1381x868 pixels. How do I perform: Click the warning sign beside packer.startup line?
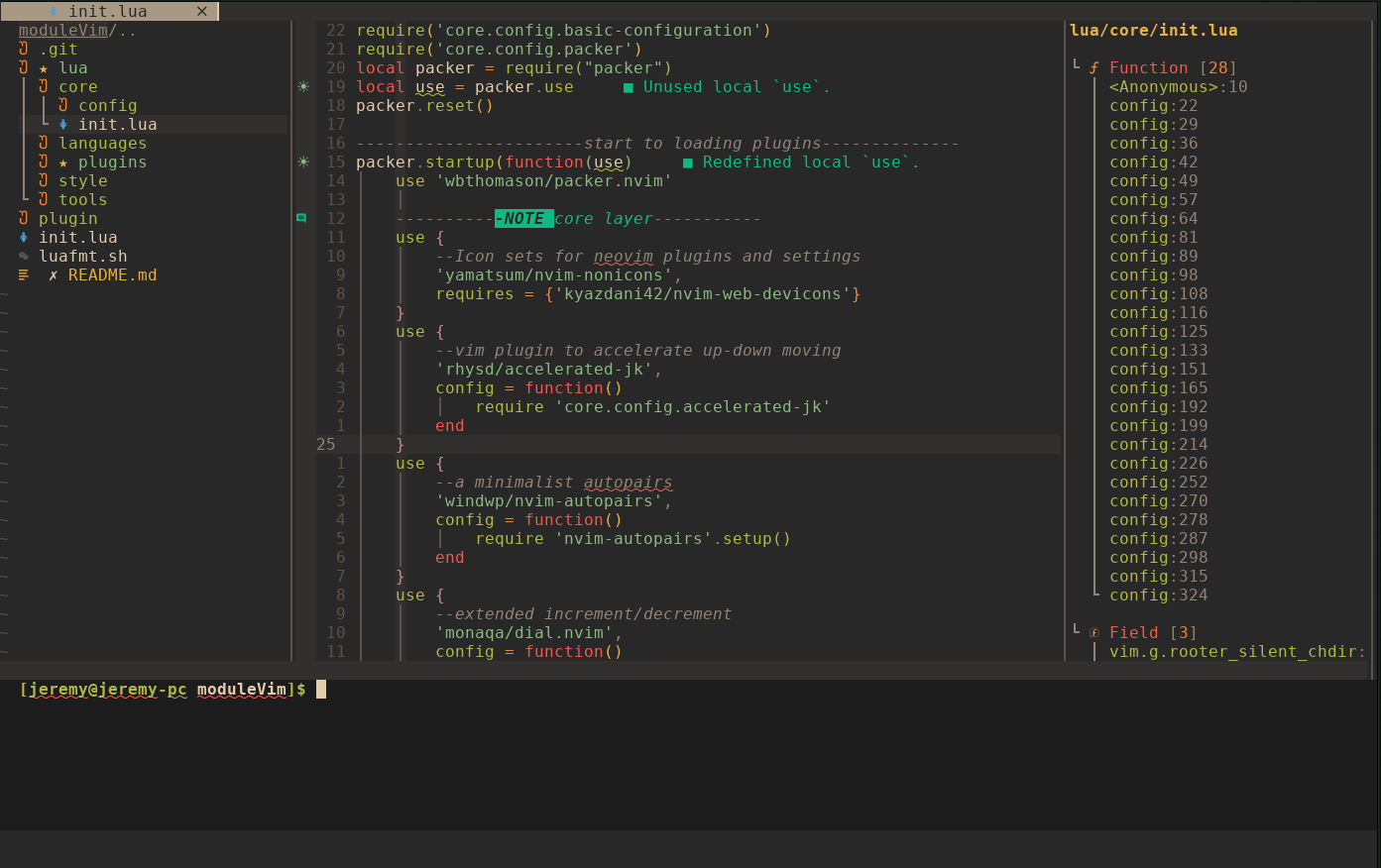(x=303, y=163)
